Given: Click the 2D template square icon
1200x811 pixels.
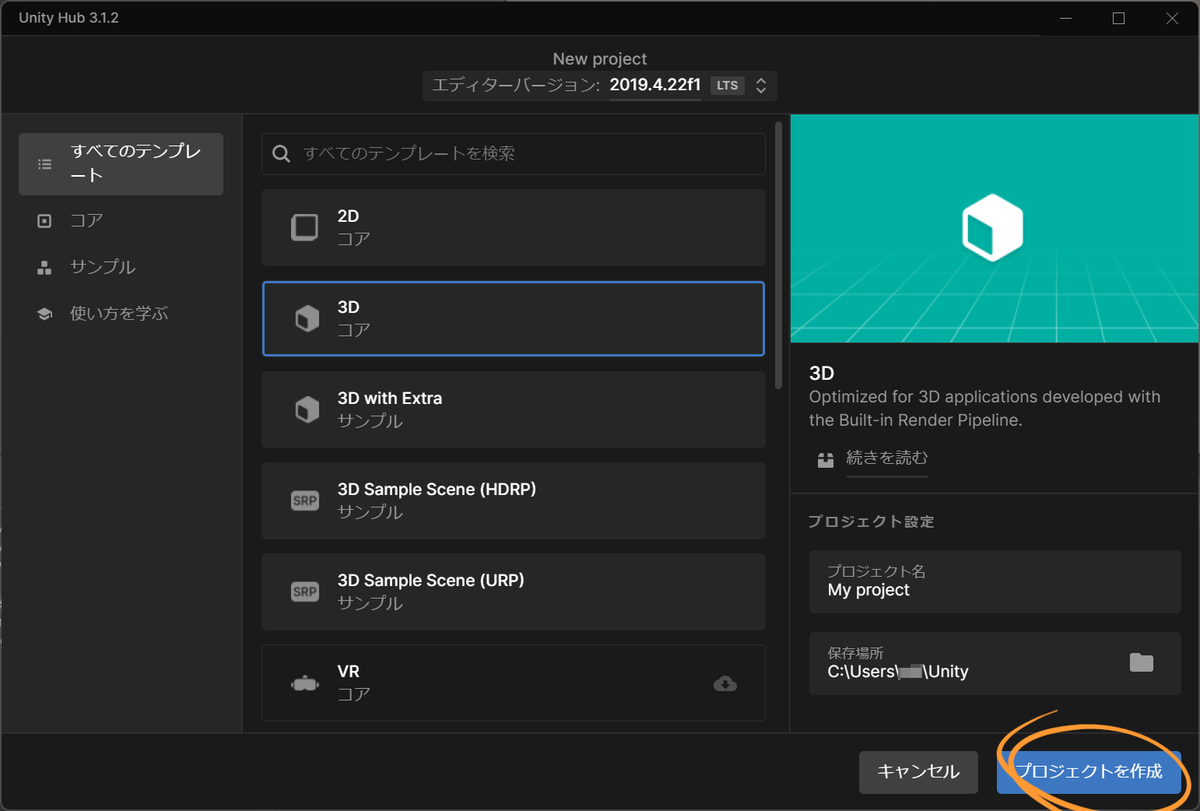Looking at the screenshot, I should (305, 227).
